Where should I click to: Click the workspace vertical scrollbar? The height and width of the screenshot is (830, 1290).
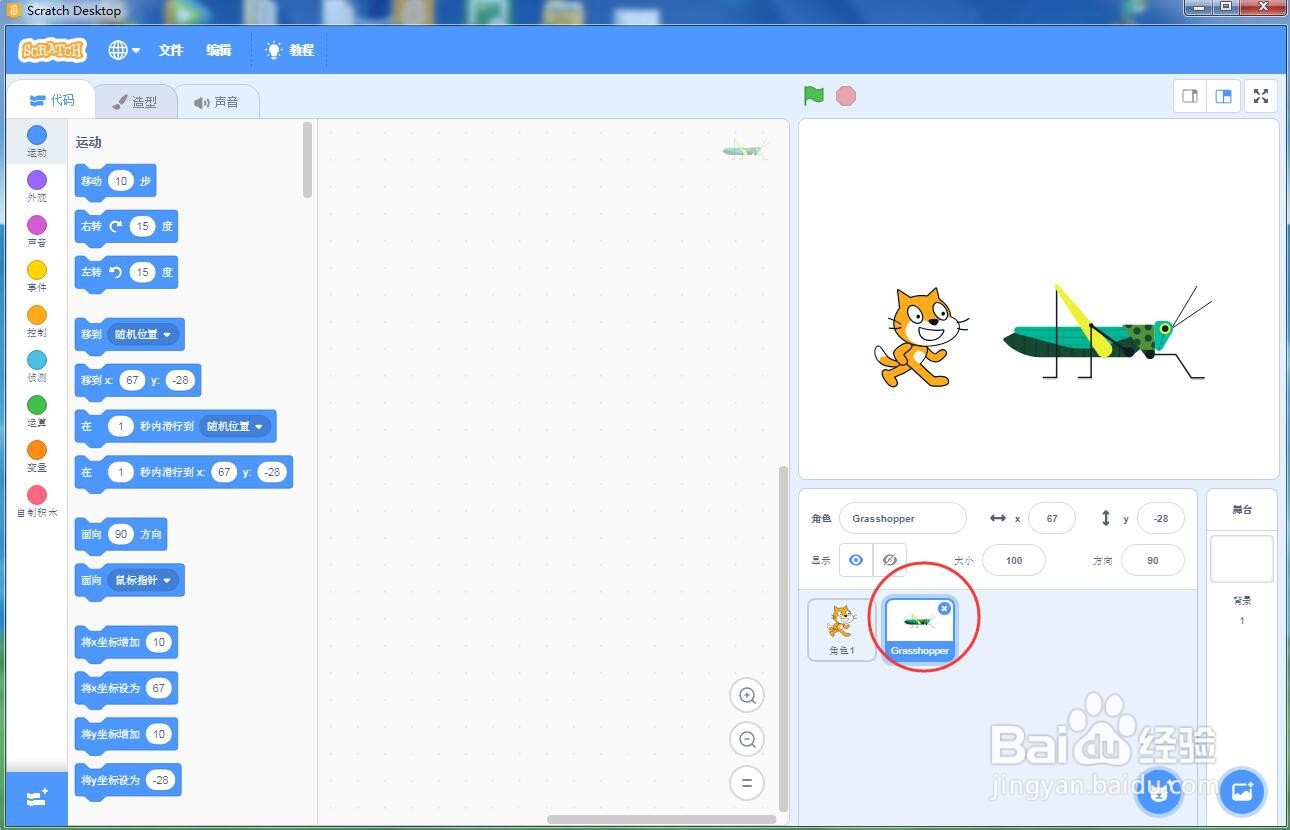[783, 638]
